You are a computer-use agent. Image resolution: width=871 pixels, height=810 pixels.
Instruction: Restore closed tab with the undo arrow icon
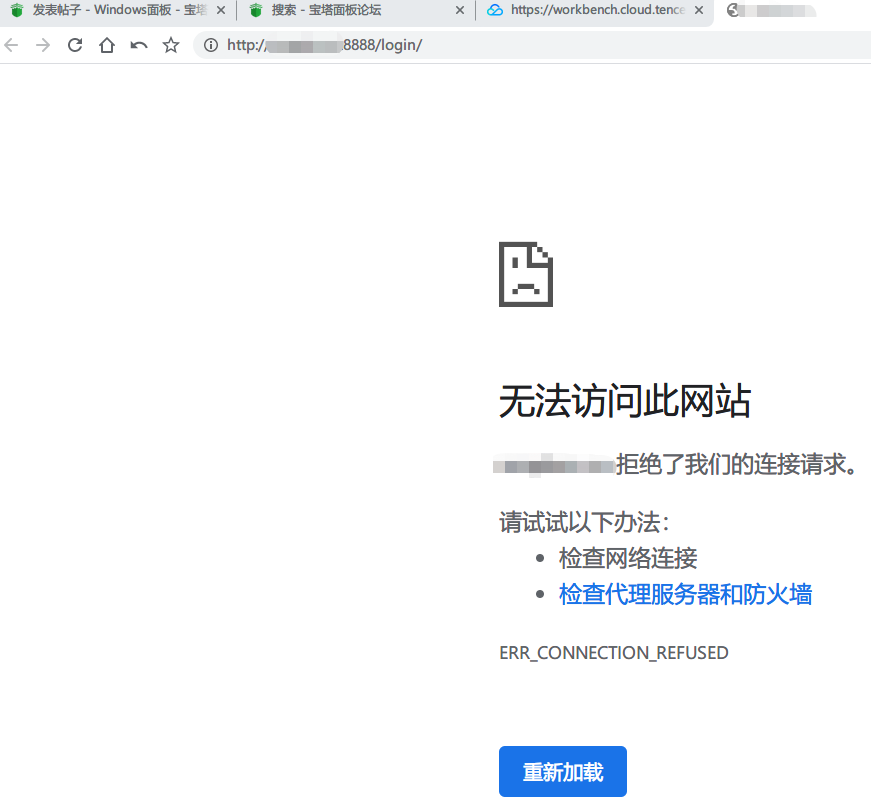click(x=139, y=45)
